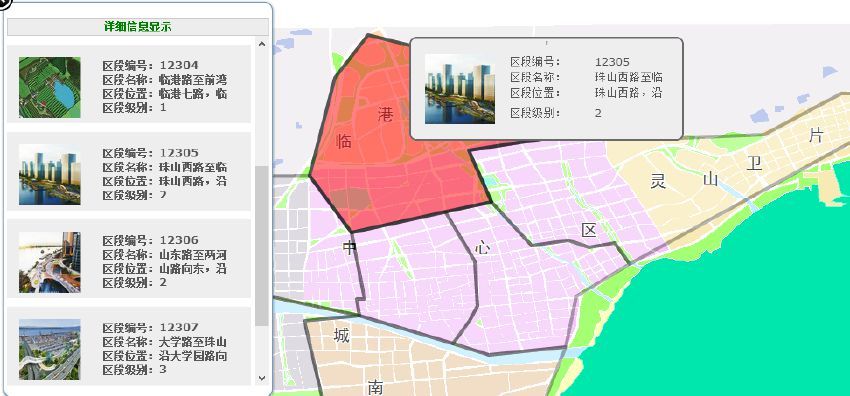Image resolution: width=850 pixels, height=396 pixels.
Task: Click the 详细信息显示 header bar
Action: (x=138, y=27)
